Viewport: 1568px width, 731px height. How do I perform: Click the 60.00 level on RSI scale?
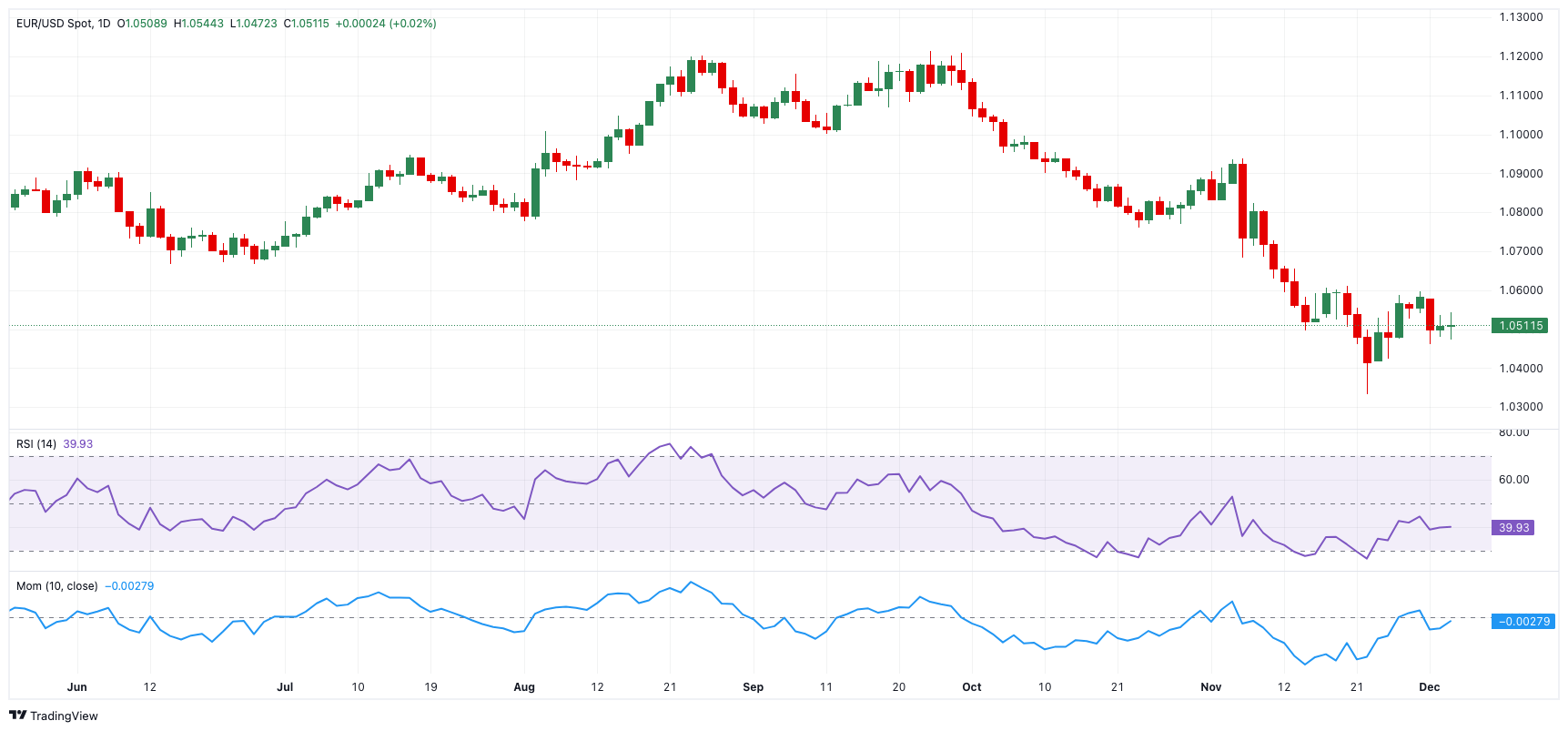tap(1514, 480)
